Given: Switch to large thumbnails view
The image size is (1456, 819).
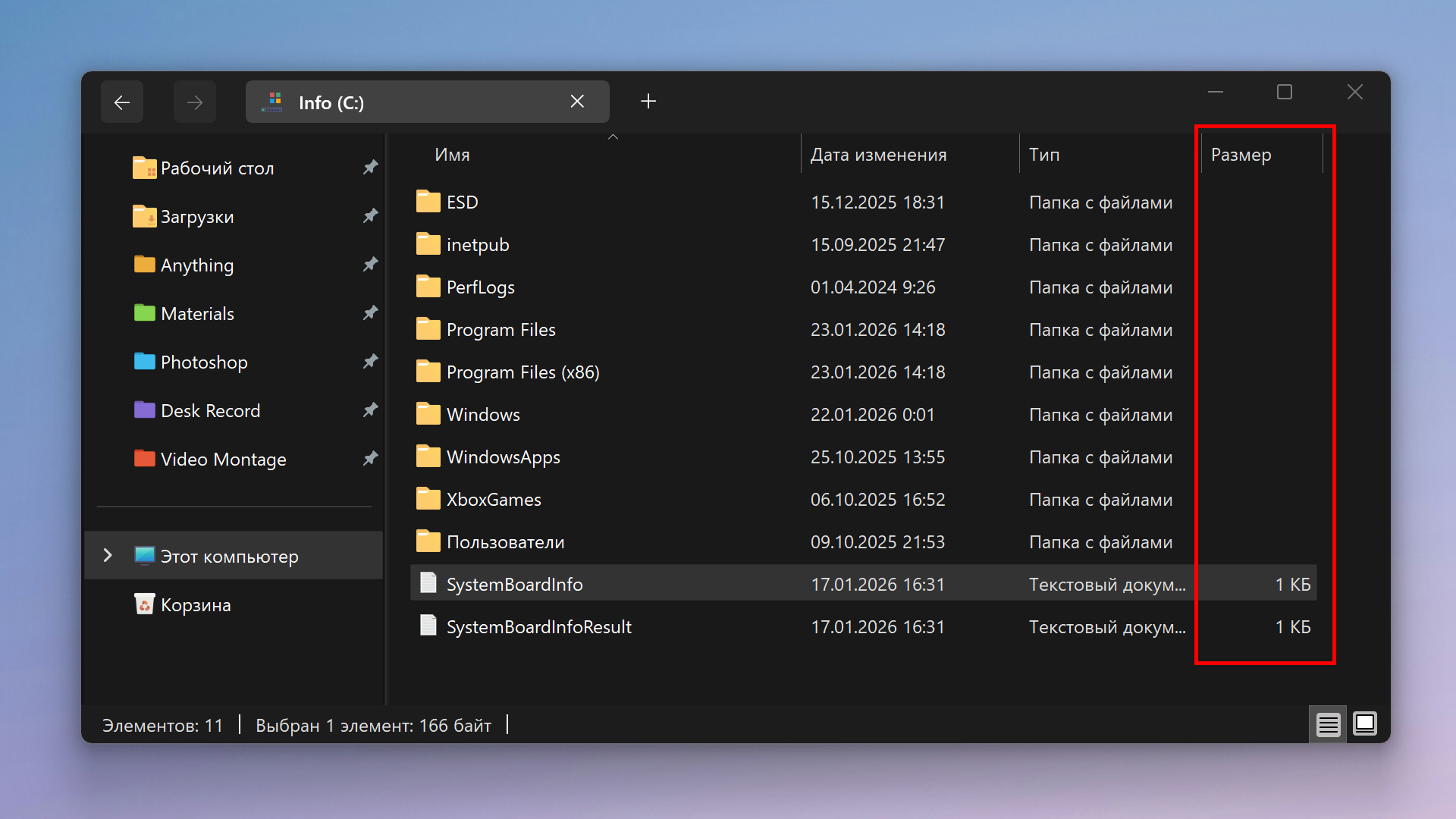Looking at the screenshot, I should tap(1365, 724).
